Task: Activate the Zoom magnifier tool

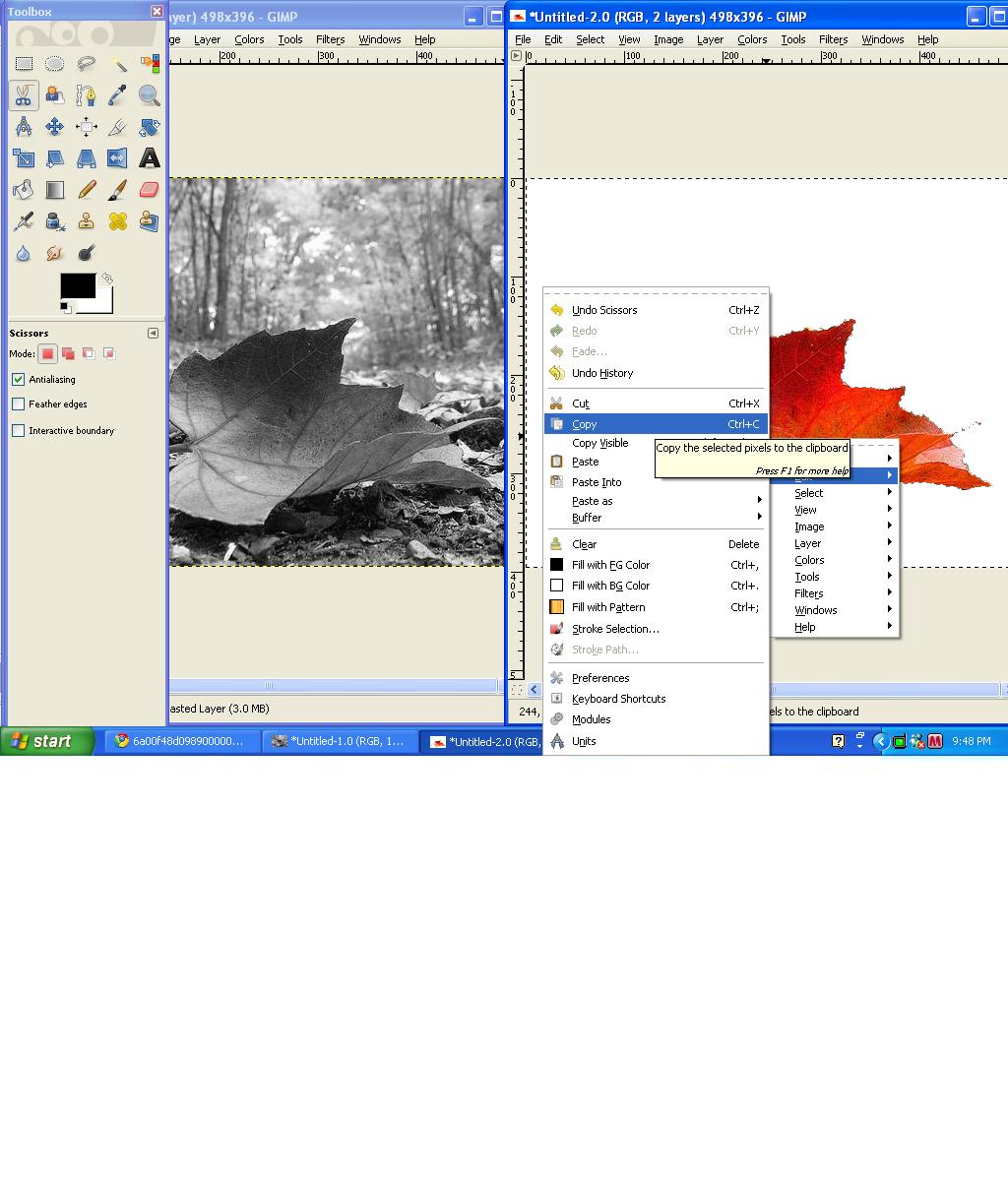Action: point(150,95)
